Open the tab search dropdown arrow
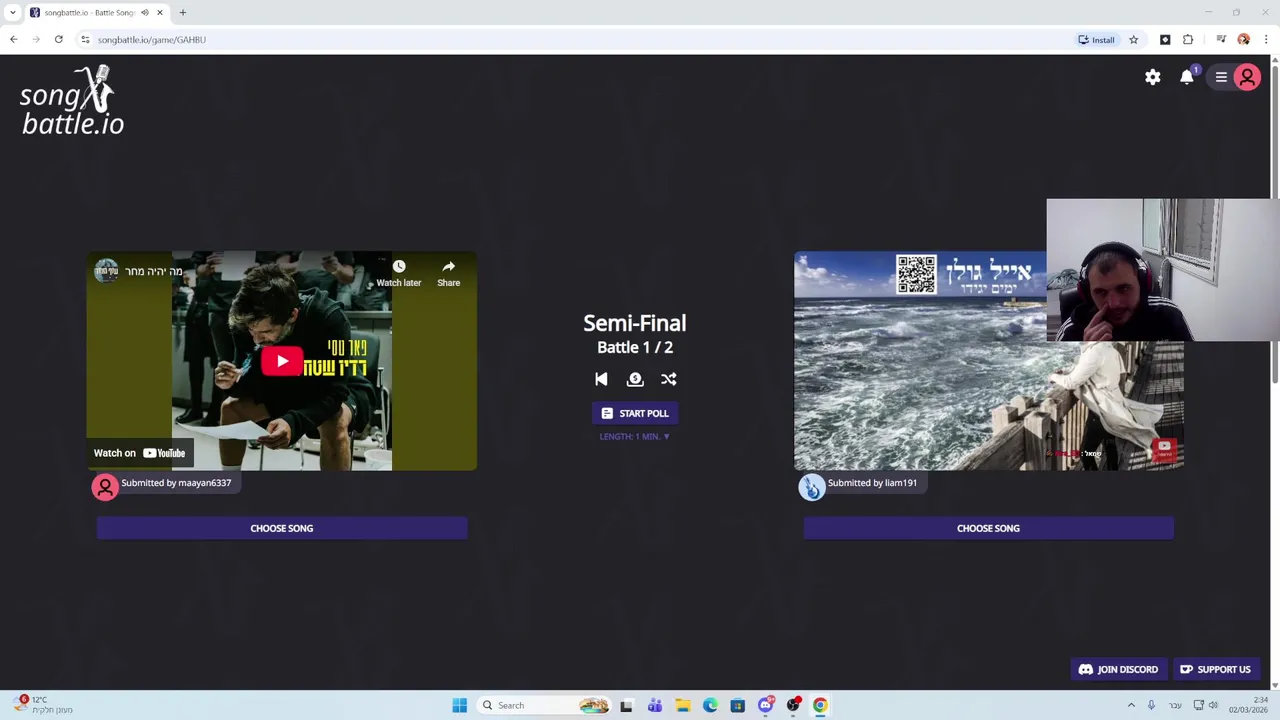Image resolution: width=1280 pixels, height=720 pixels. coord(12,13)
